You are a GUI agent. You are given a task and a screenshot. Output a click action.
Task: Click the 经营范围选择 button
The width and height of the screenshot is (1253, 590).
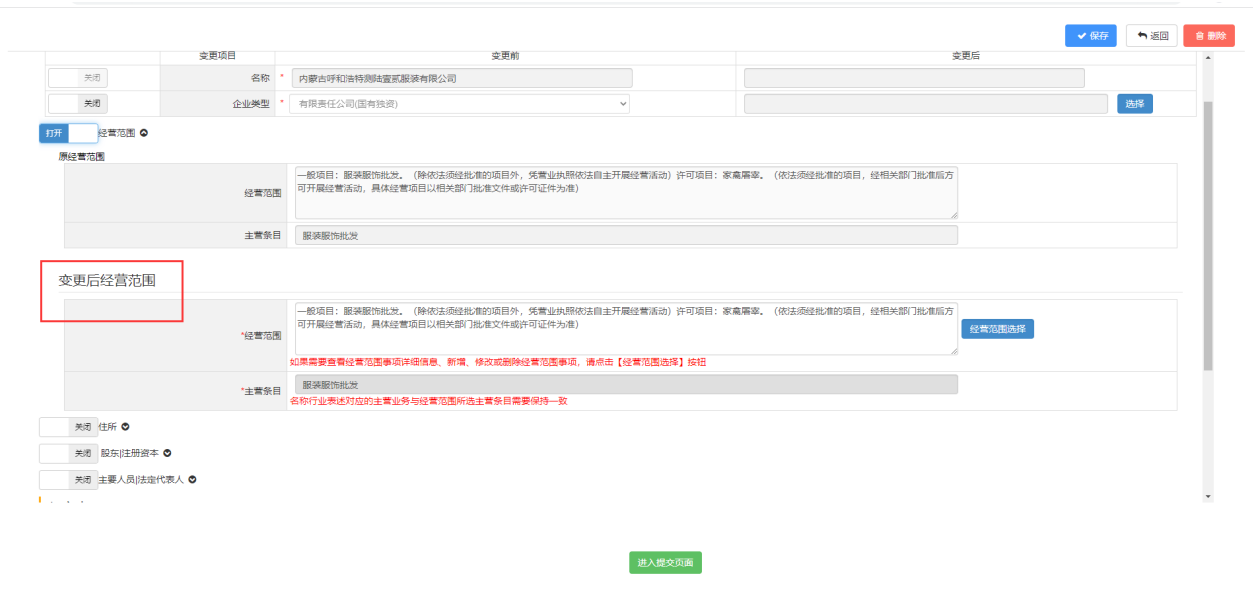(997, 329)
